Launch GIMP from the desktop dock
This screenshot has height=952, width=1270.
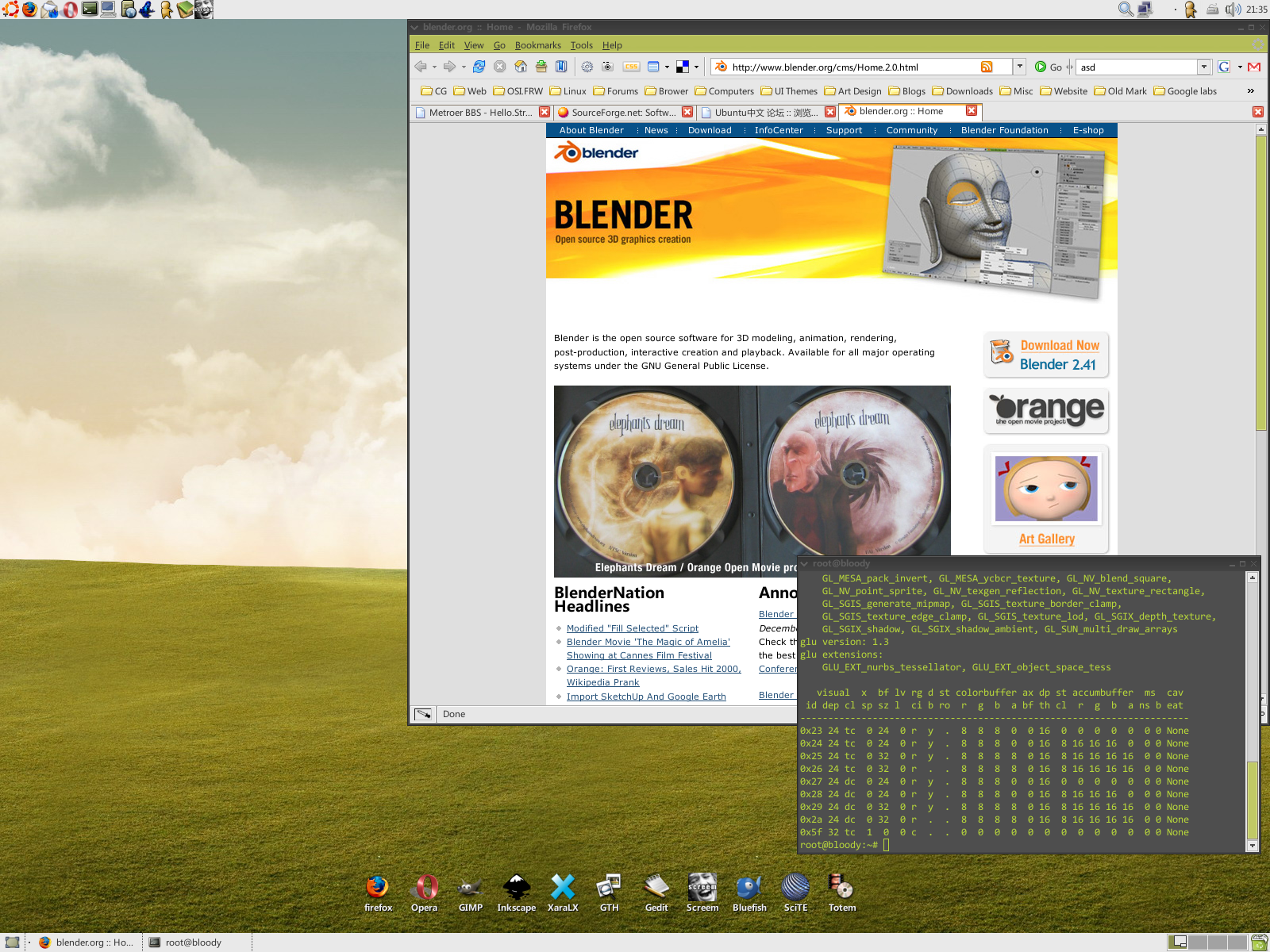(471, 892)
